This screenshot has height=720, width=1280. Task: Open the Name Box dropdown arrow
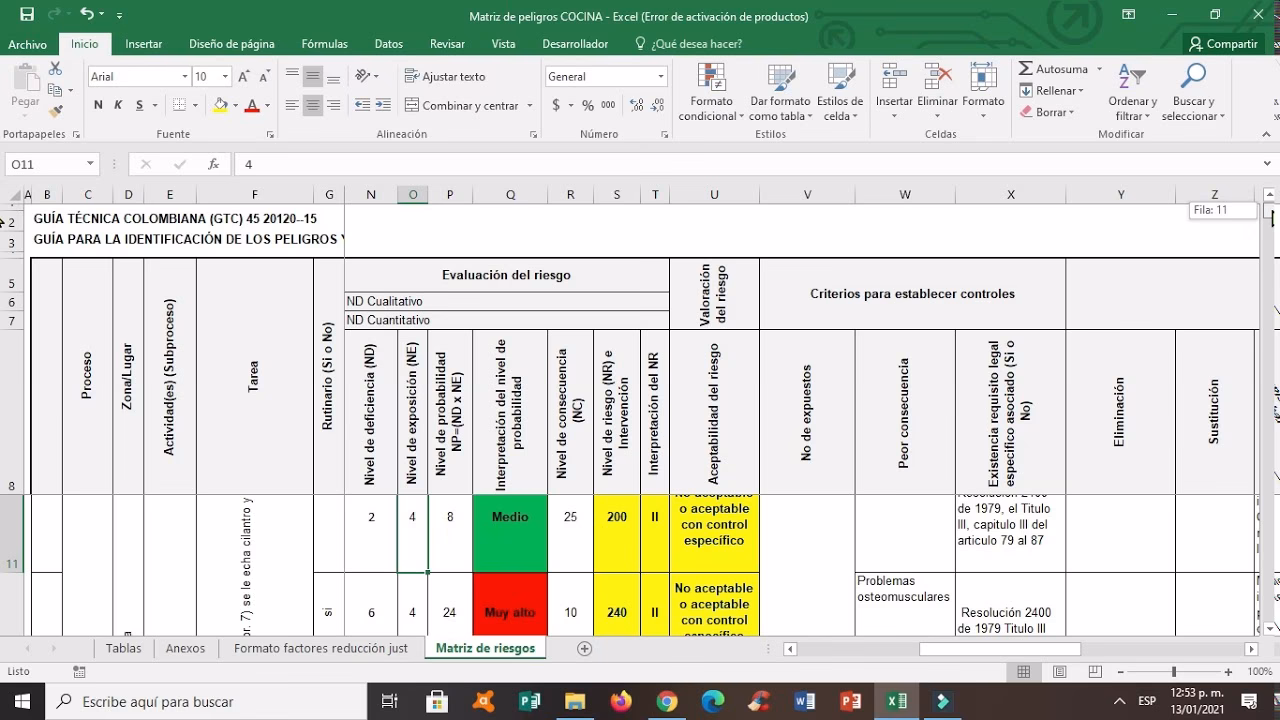[x=90, y=164]
